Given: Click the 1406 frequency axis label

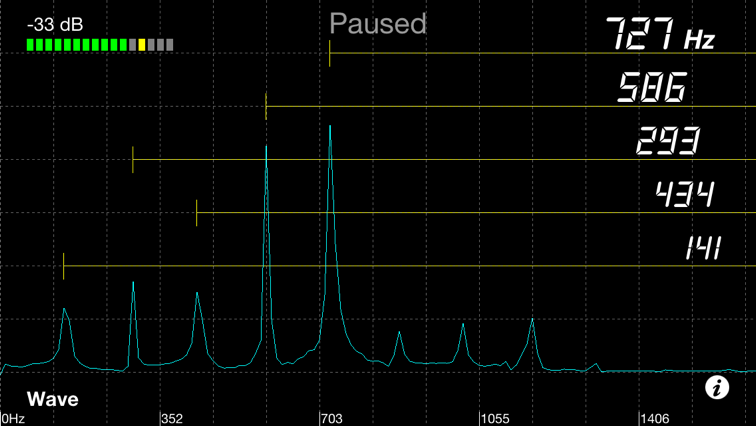Looking at the screenshot, I should [655, 419].
